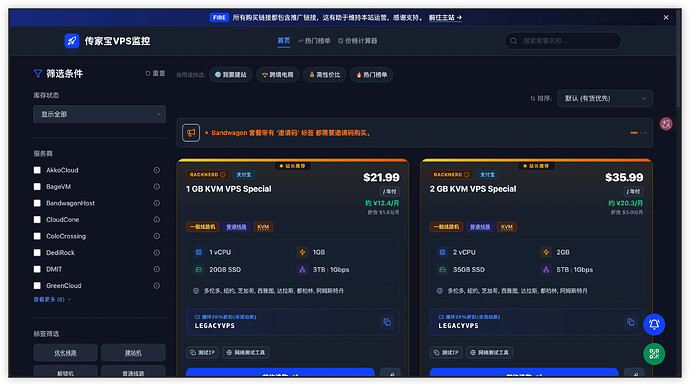
Task: Open info icon next to DediRock
Action: [x=157, y=253]
